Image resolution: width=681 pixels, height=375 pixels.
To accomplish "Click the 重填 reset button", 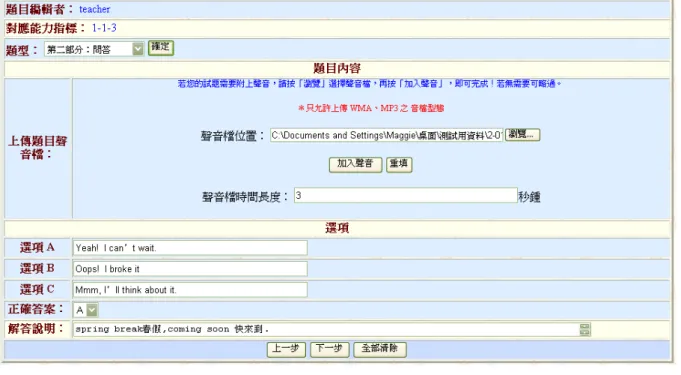I will pos(399,164).
